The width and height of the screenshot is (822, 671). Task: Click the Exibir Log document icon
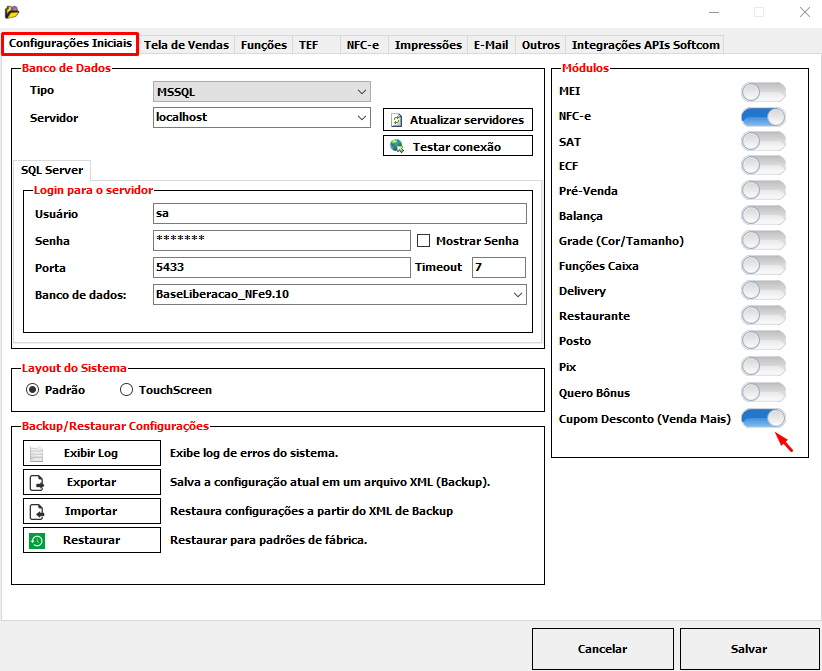(x=37, y=453)
